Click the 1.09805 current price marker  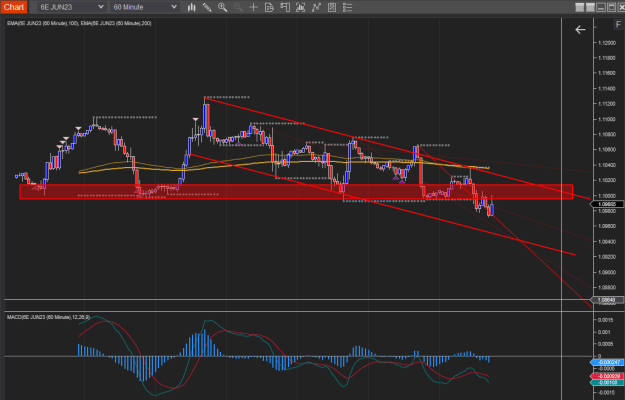[x=606, y=204]
